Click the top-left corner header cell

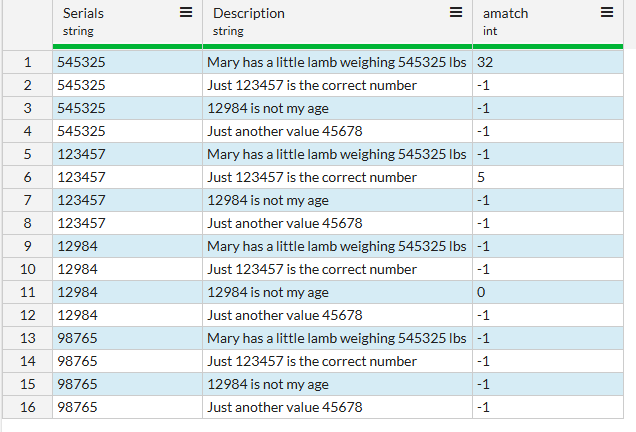pos(26,22)
